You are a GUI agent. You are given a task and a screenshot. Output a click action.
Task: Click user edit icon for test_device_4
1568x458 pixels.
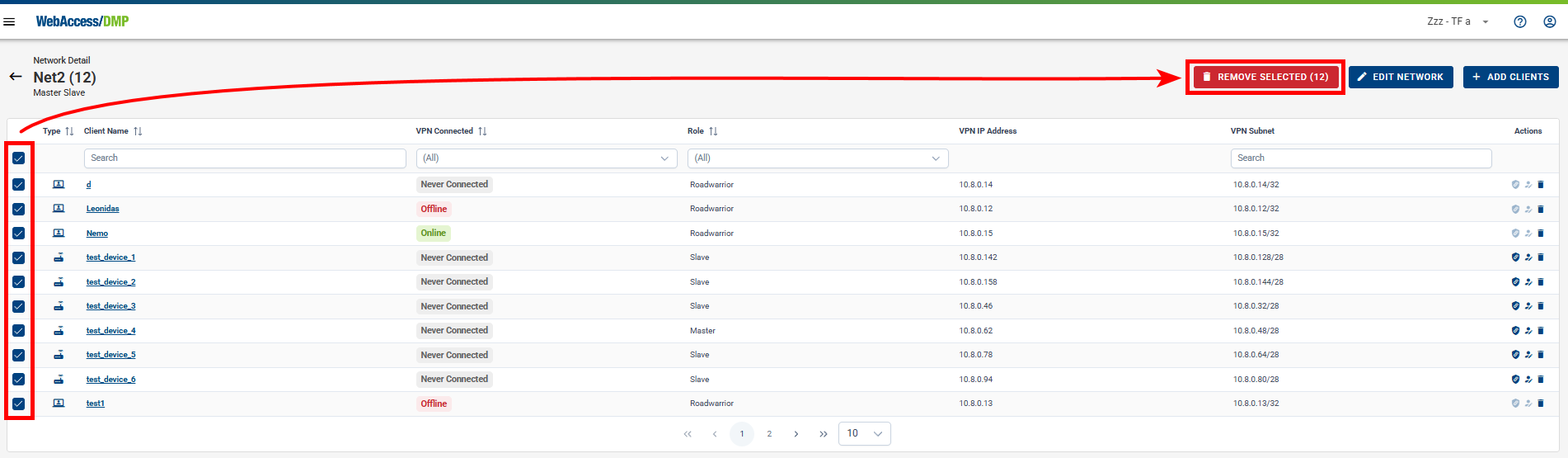tap(1528, 331)
